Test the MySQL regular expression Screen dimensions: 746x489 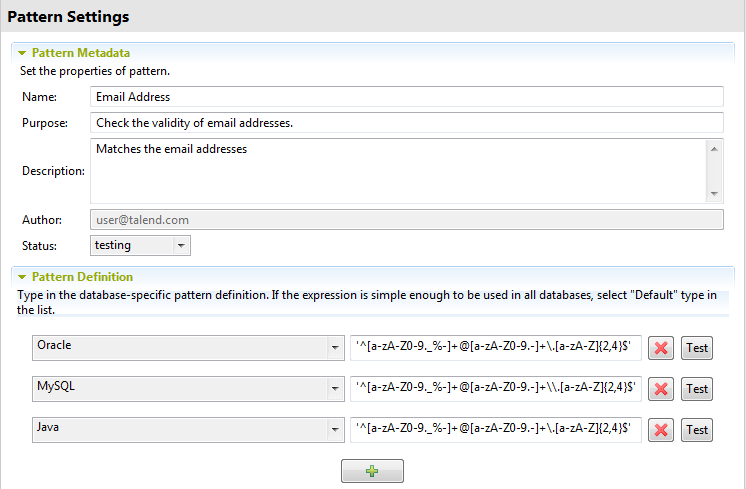pos(697,389)
